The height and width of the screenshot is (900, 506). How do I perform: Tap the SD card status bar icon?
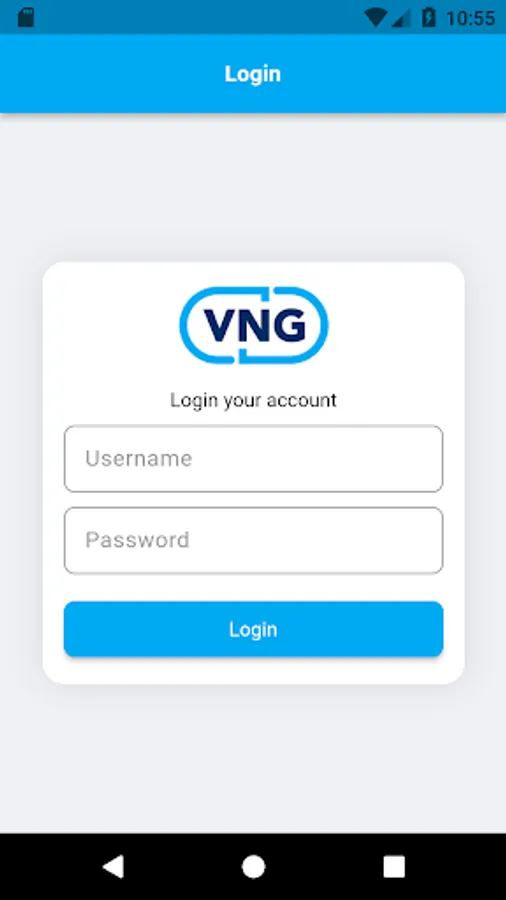26,17
